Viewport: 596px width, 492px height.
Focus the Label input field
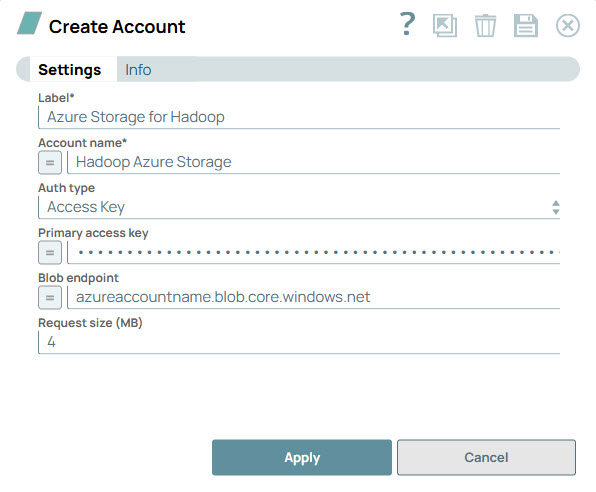(299, 117)
